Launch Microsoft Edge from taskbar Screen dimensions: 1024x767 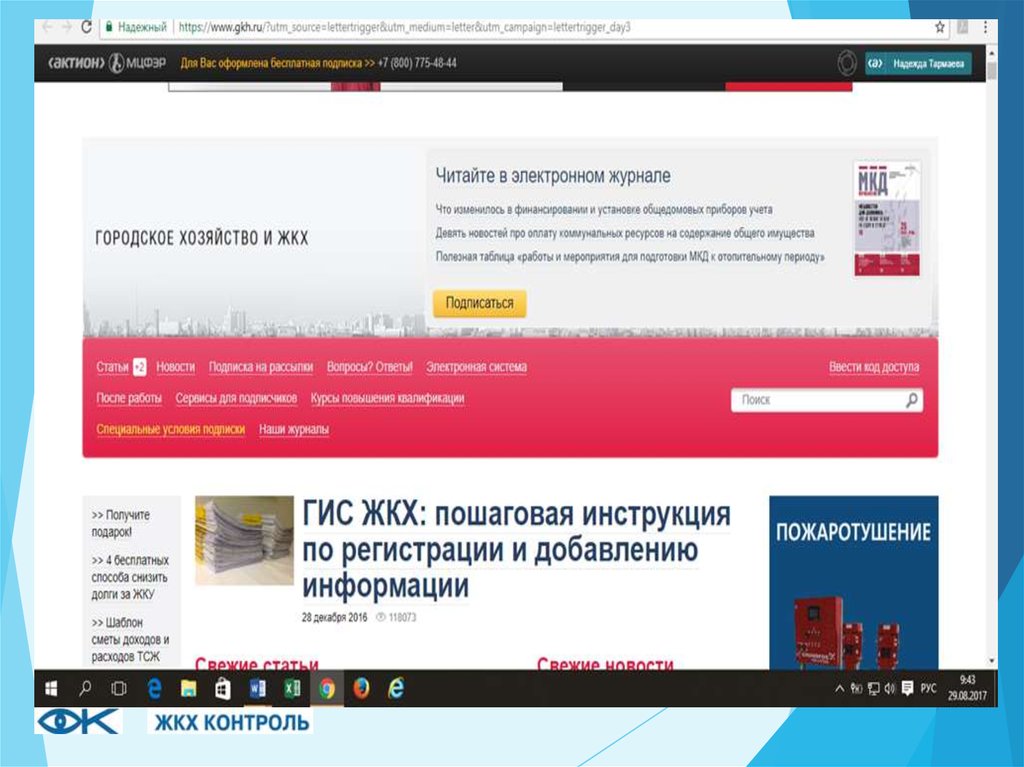pos(154,689)
